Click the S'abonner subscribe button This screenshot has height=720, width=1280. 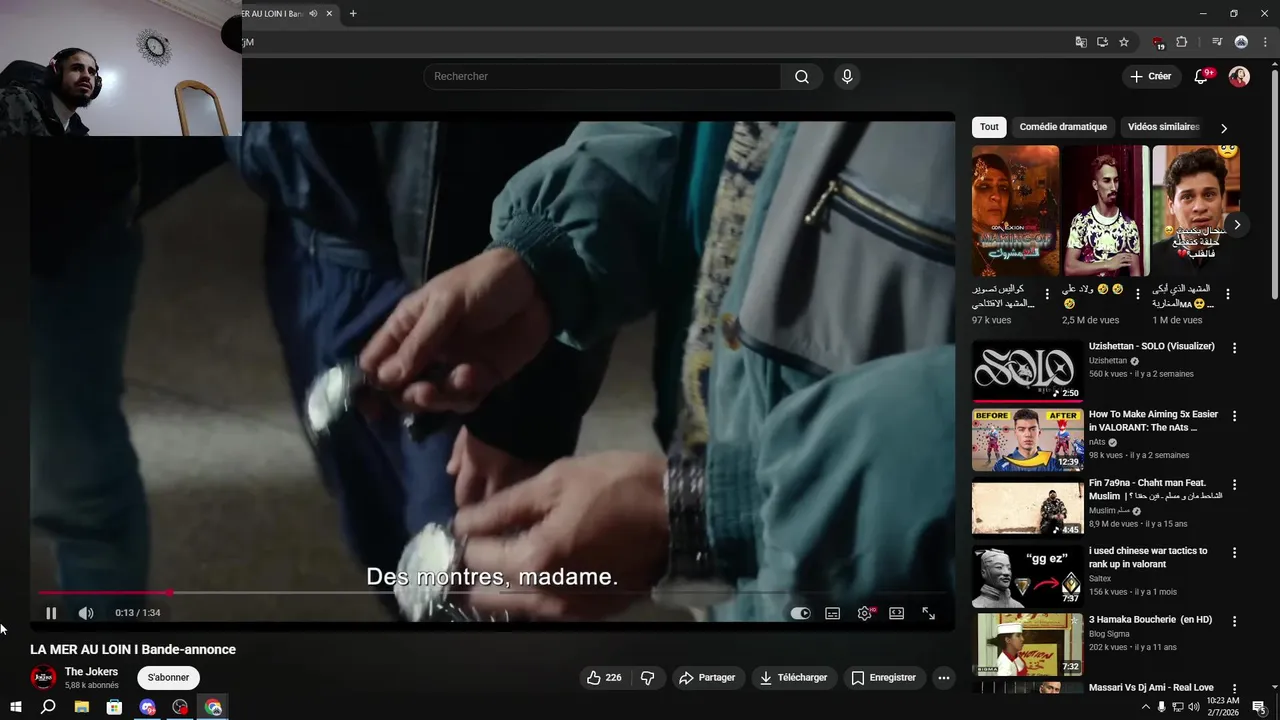(168, 678)
